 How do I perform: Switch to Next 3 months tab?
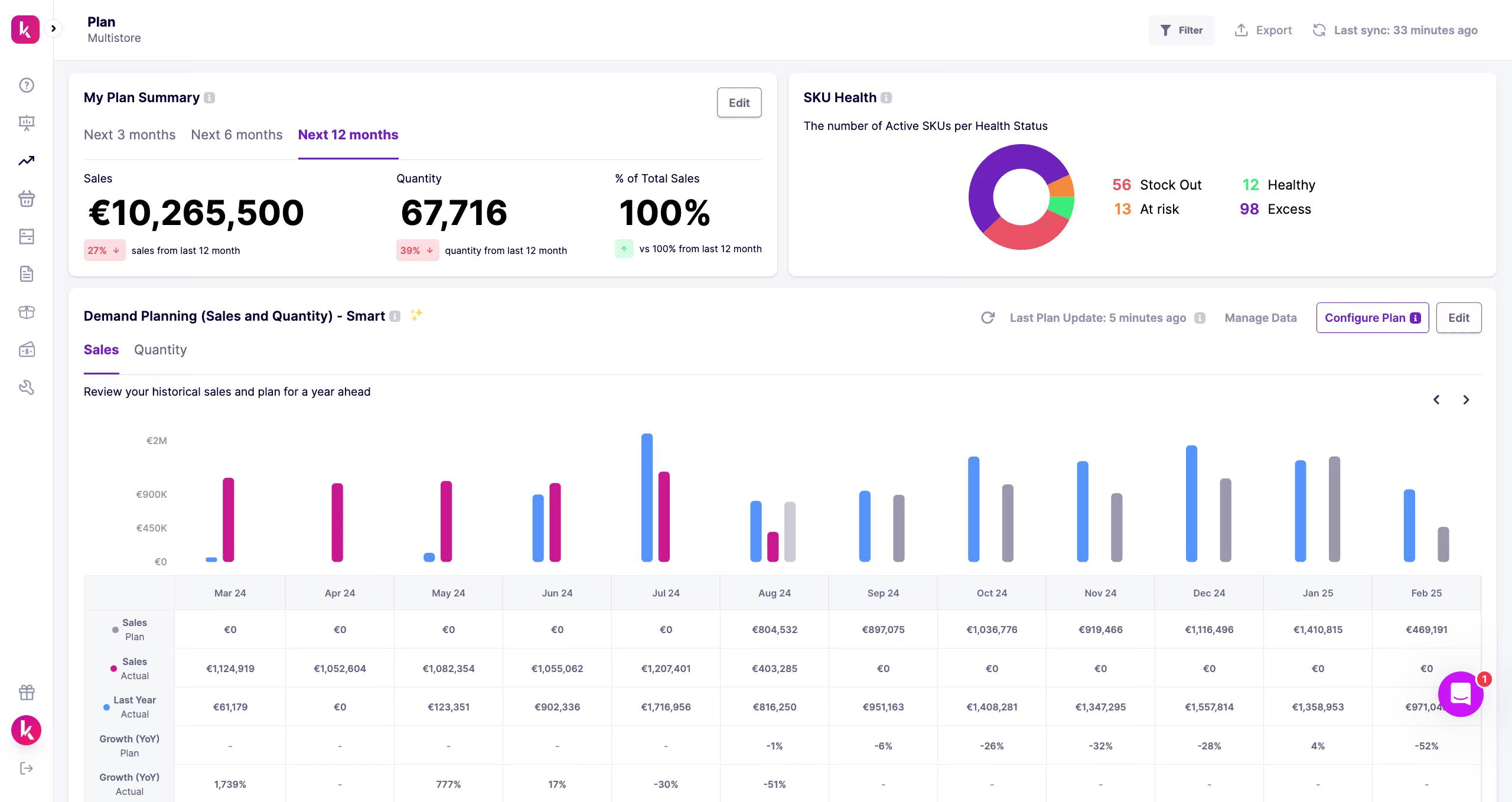coord(129,135)
